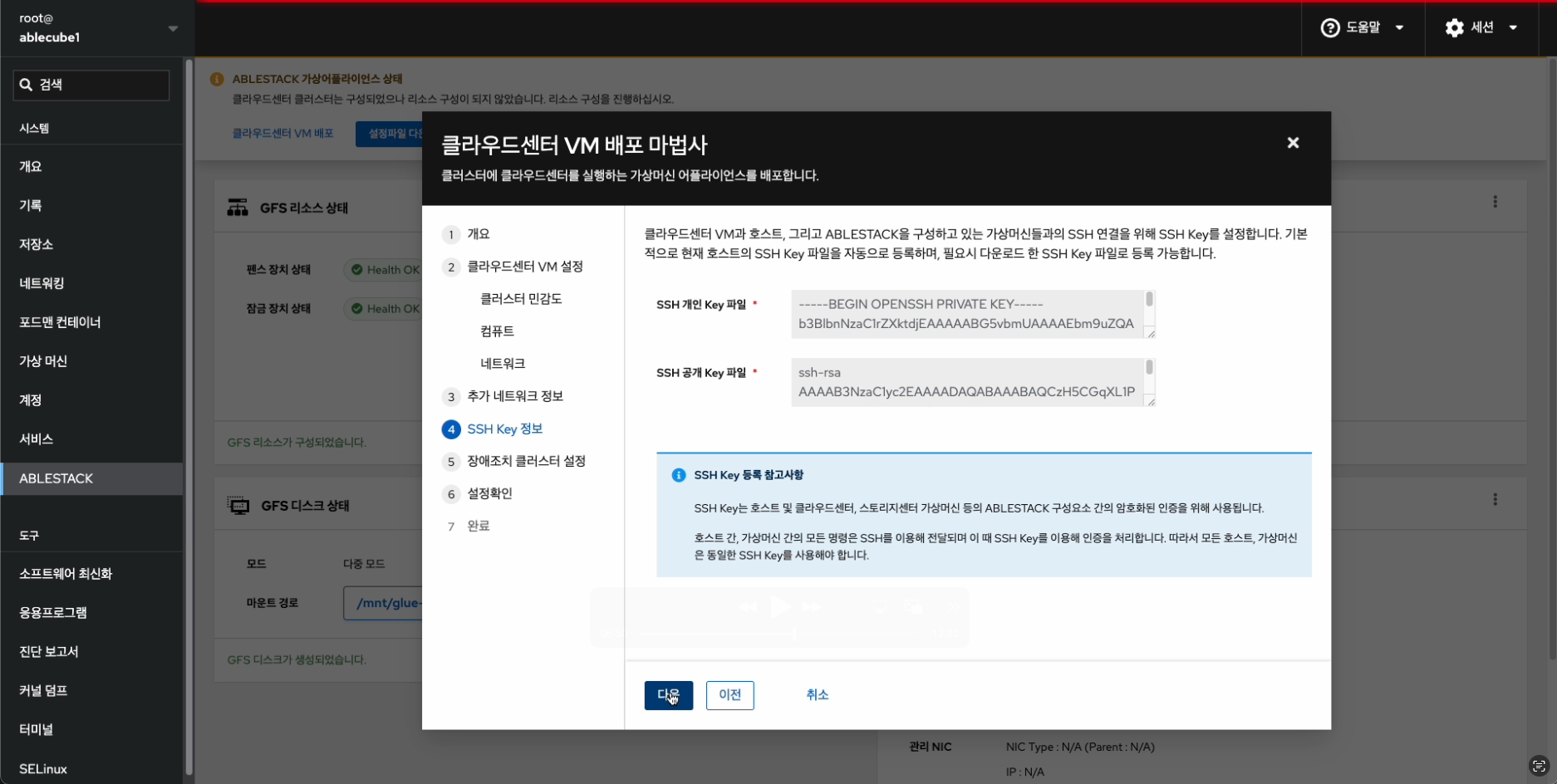Viewport: 1557px width, 784px height.
Task: Open 소프트웨어 최신화 in the sidebar
Action: tap(91, 574)
